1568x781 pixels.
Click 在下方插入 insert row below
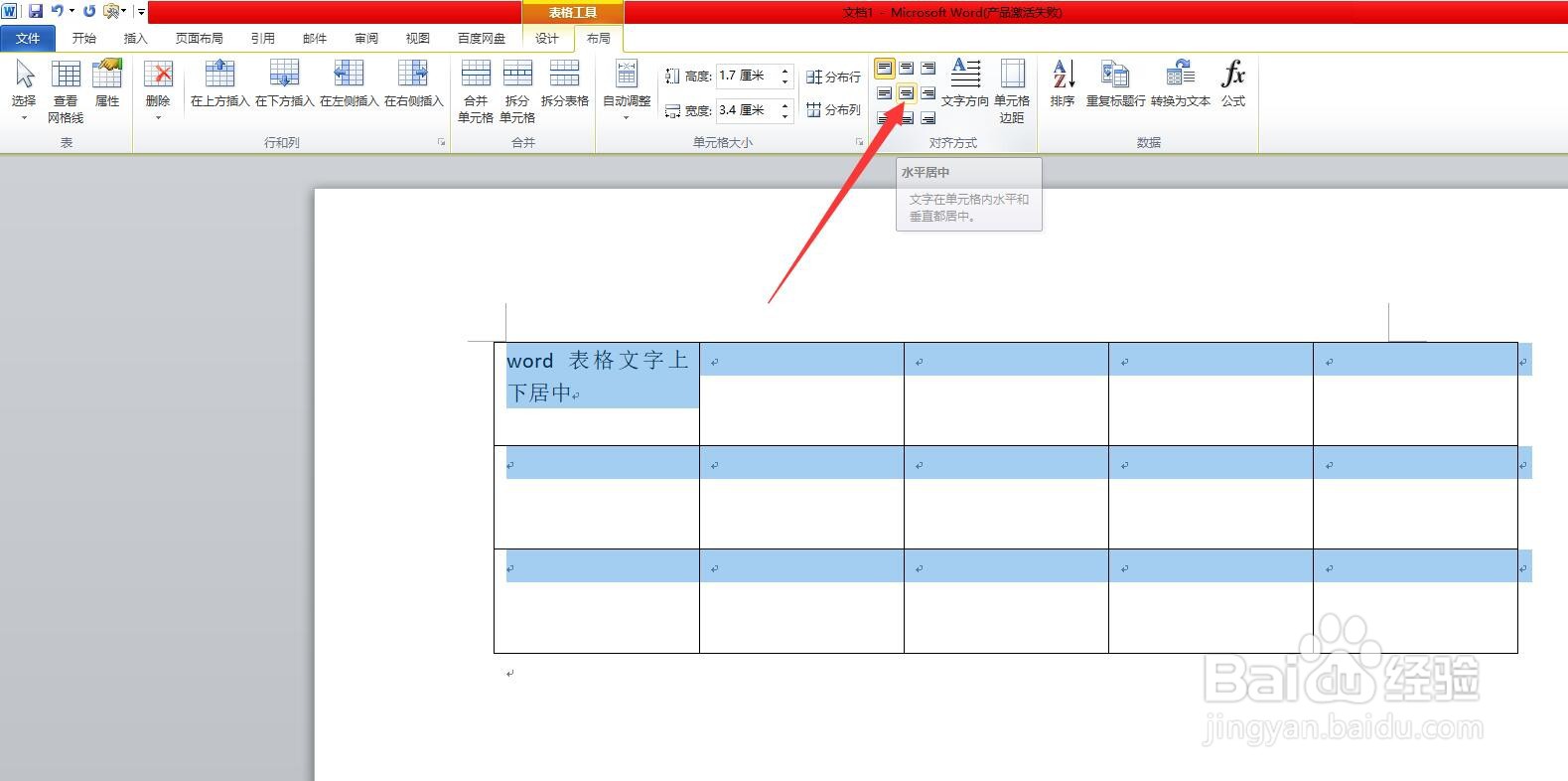click(x=284, y=83)
